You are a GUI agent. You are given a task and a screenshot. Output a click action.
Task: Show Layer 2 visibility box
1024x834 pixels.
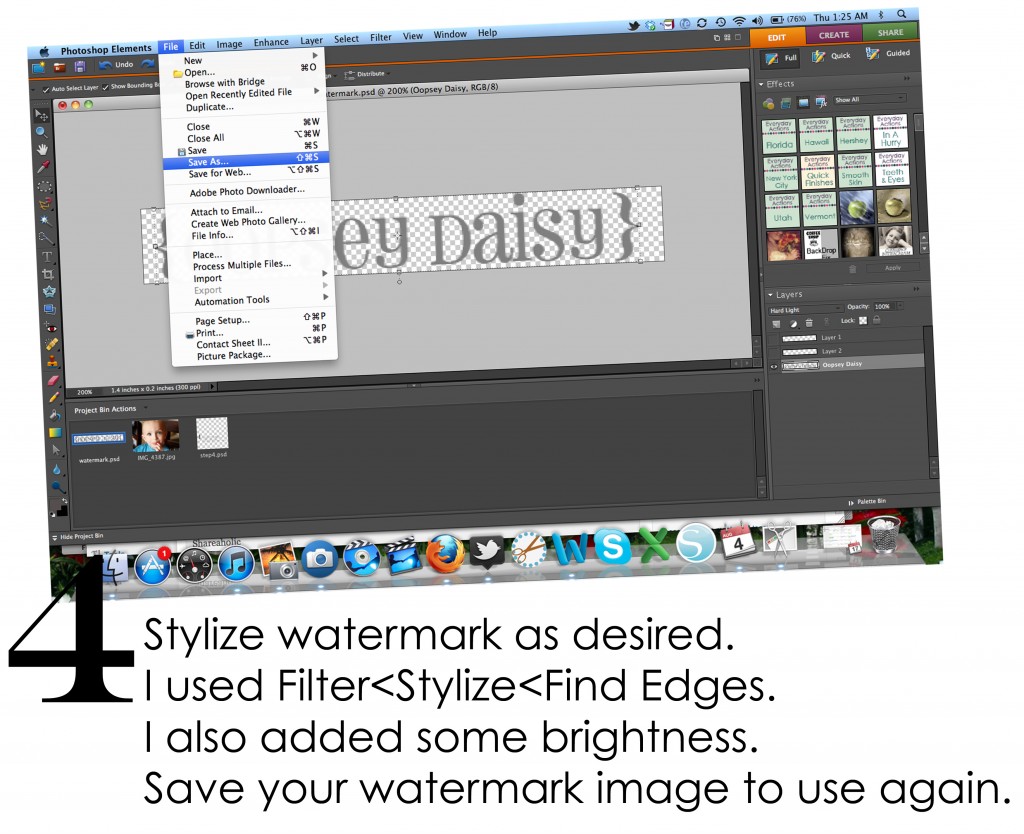[x=774, y=353]
